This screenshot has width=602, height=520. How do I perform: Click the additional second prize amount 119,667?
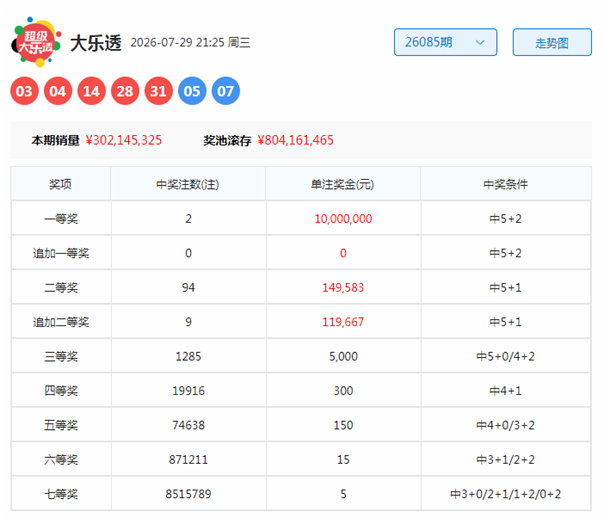343,322
